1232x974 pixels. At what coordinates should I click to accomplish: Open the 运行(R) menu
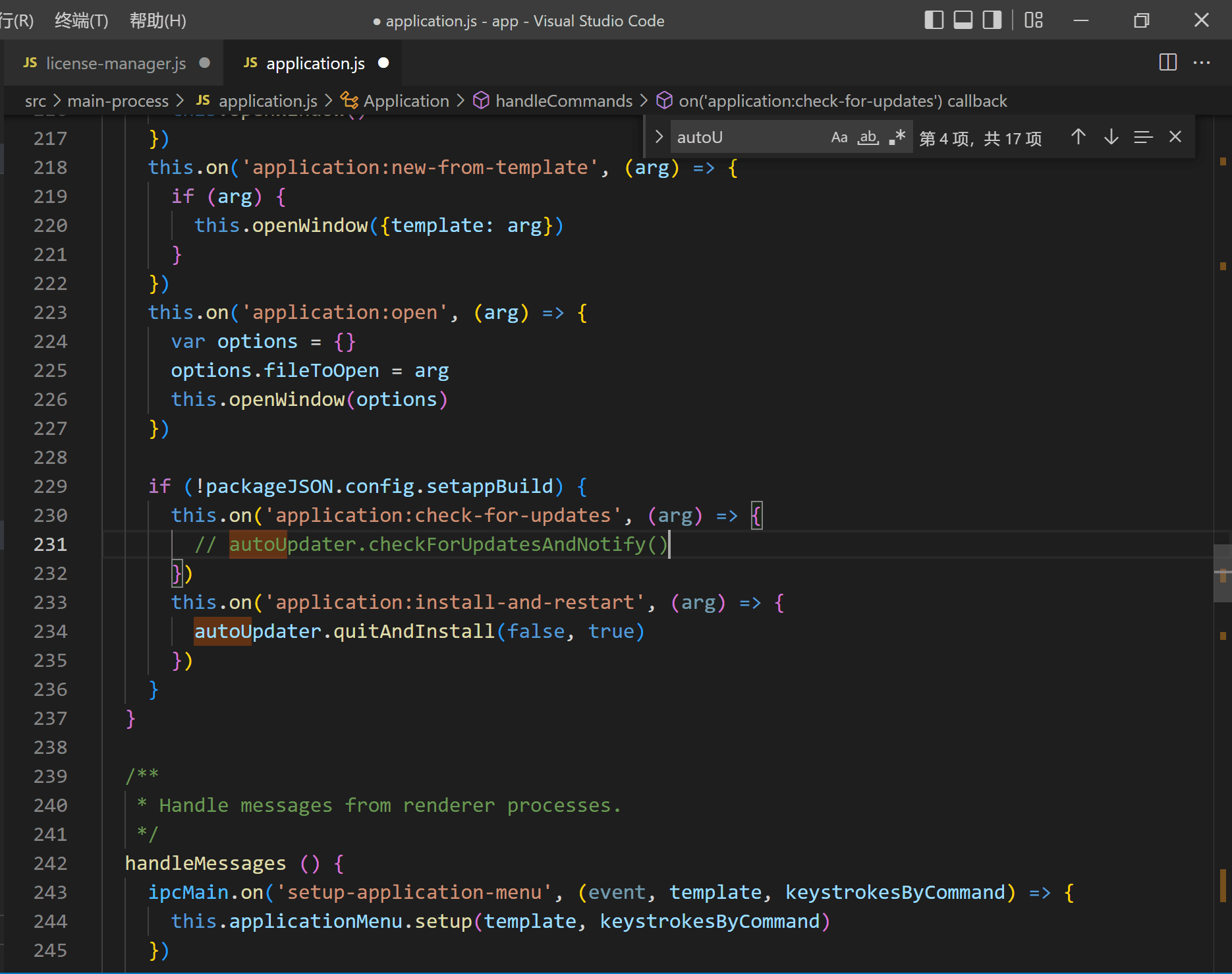click(16, 20)
